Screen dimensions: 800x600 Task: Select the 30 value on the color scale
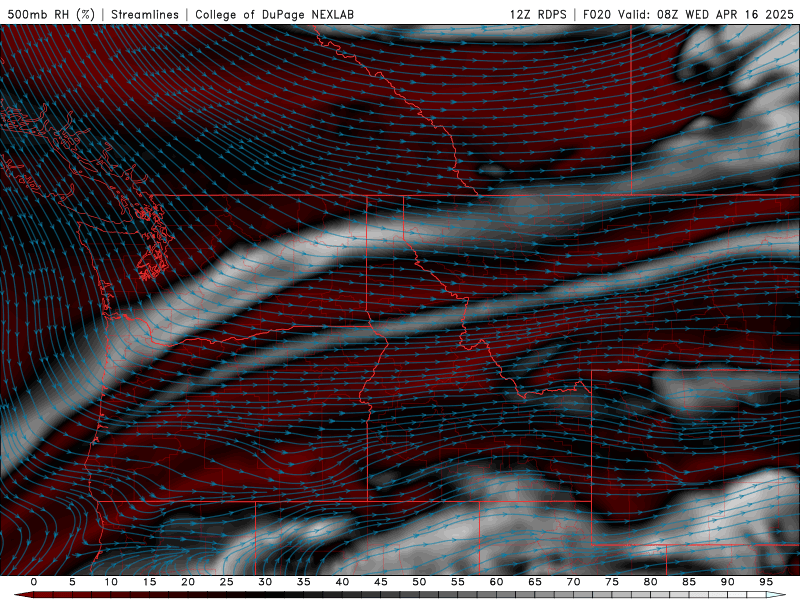click(x=265, y=582)
